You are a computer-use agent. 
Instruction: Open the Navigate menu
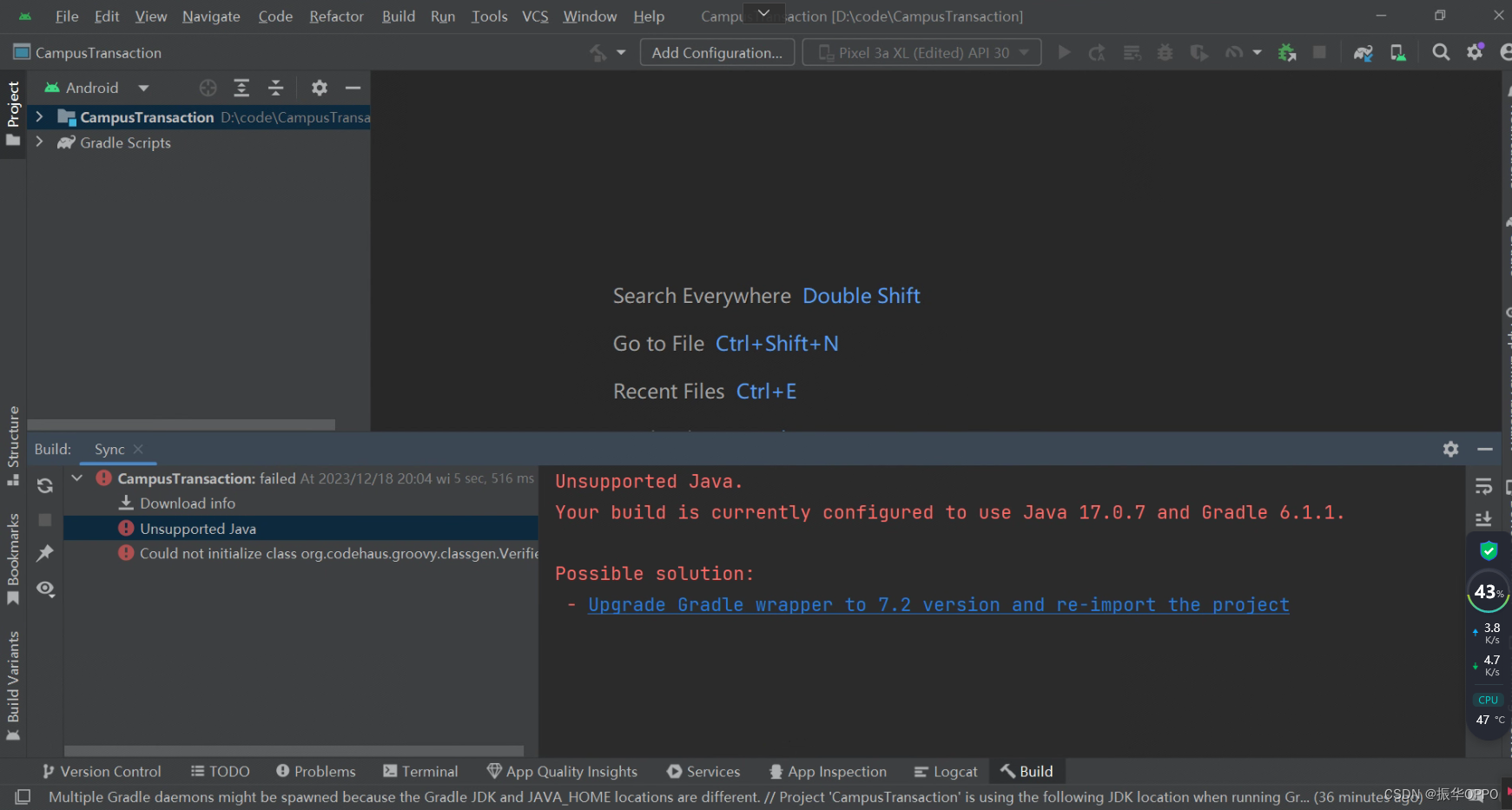(211, 16)
